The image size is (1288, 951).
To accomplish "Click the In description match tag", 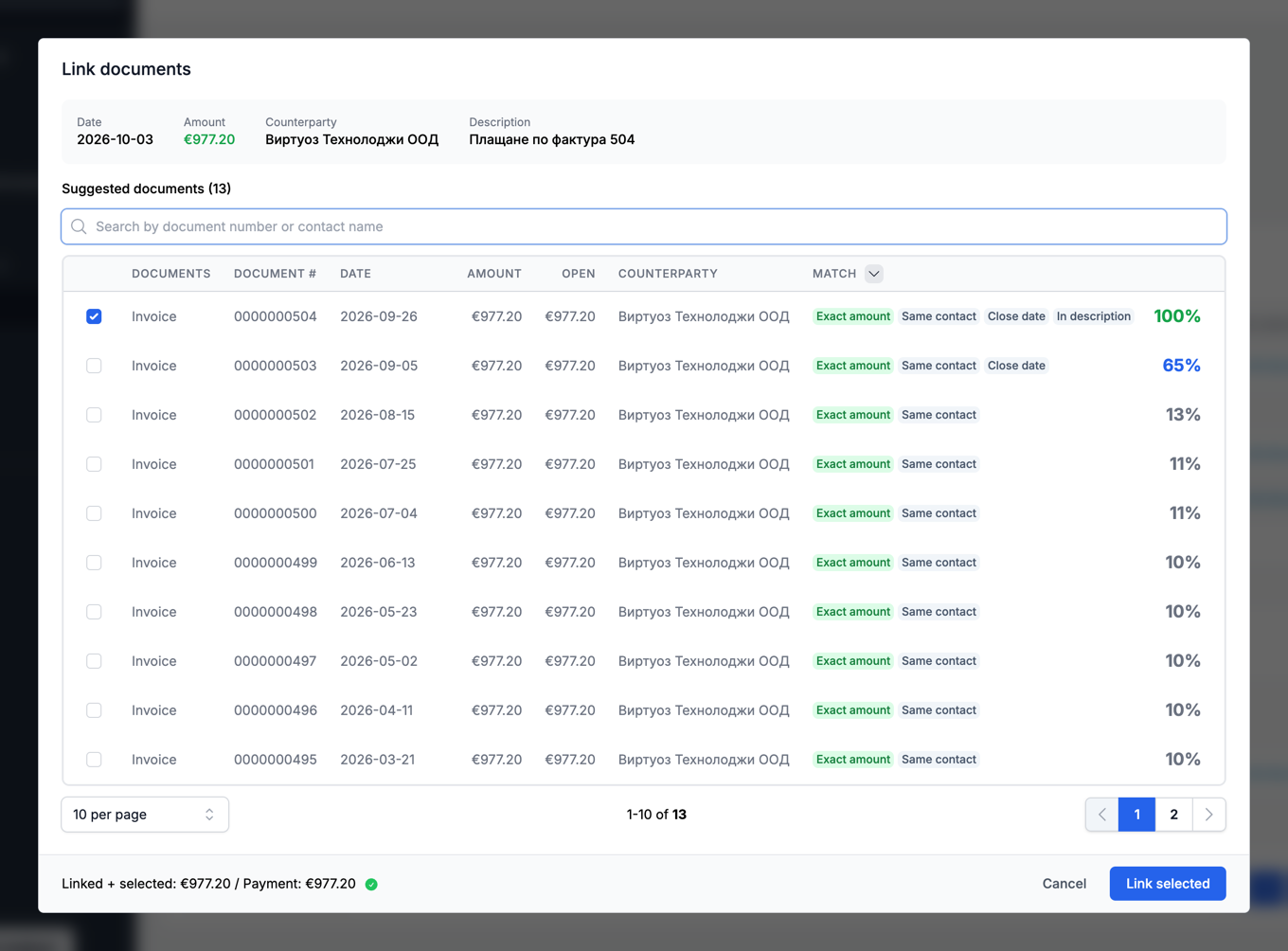I will (x=1094, y=316).
